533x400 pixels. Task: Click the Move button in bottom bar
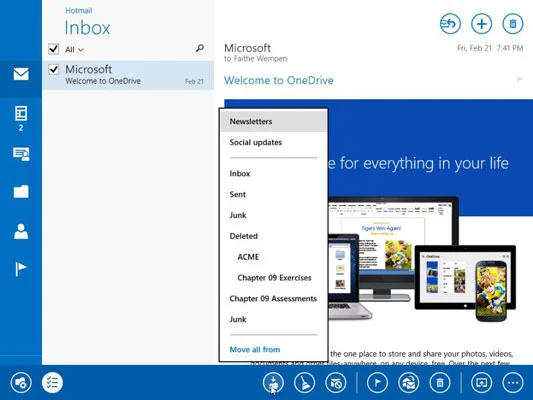coord(273,383)
